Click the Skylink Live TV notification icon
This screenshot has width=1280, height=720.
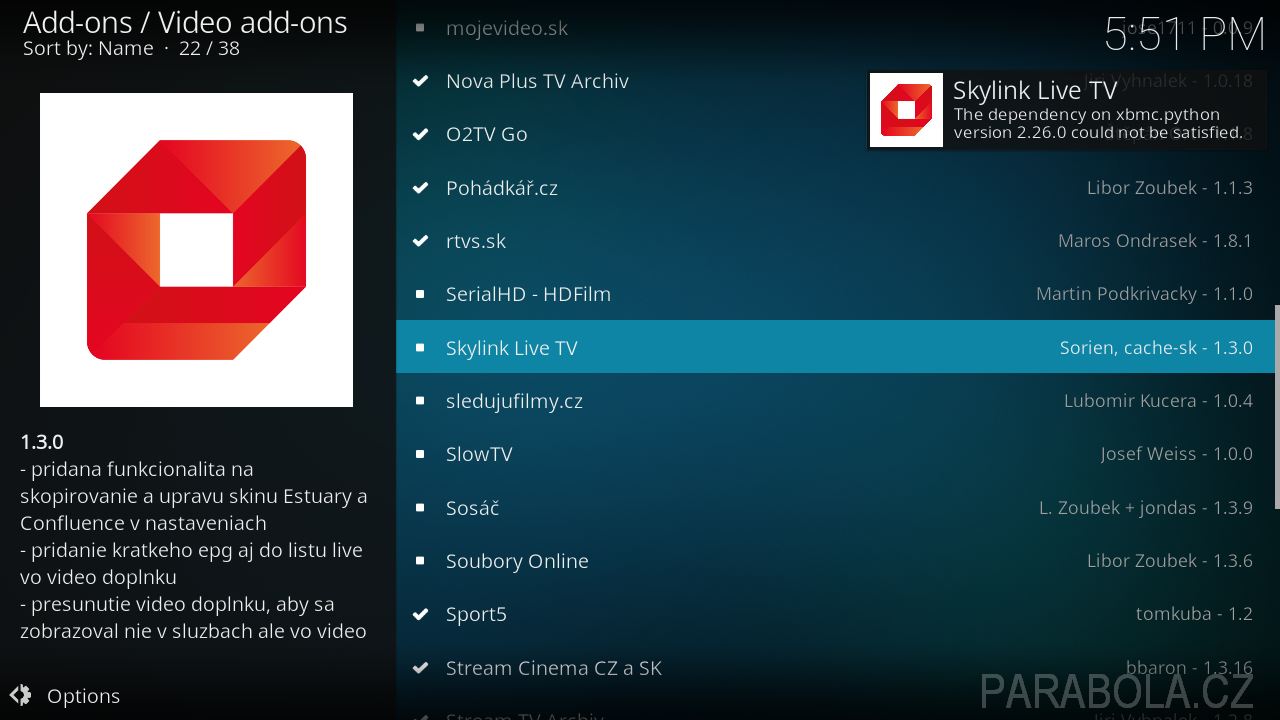(906, 110)
